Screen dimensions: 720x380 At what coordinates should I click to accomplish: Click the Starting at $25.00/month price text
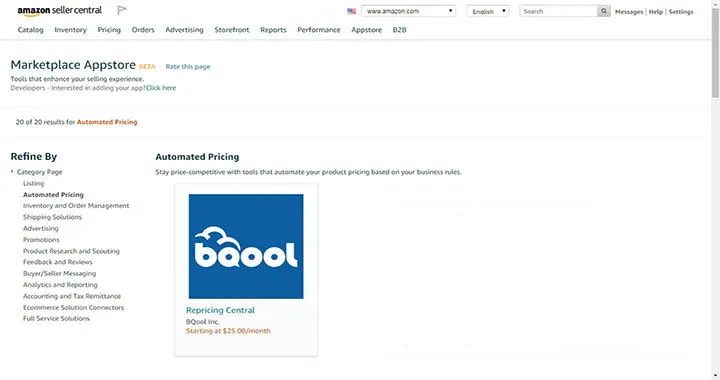(x=228, y=331)
